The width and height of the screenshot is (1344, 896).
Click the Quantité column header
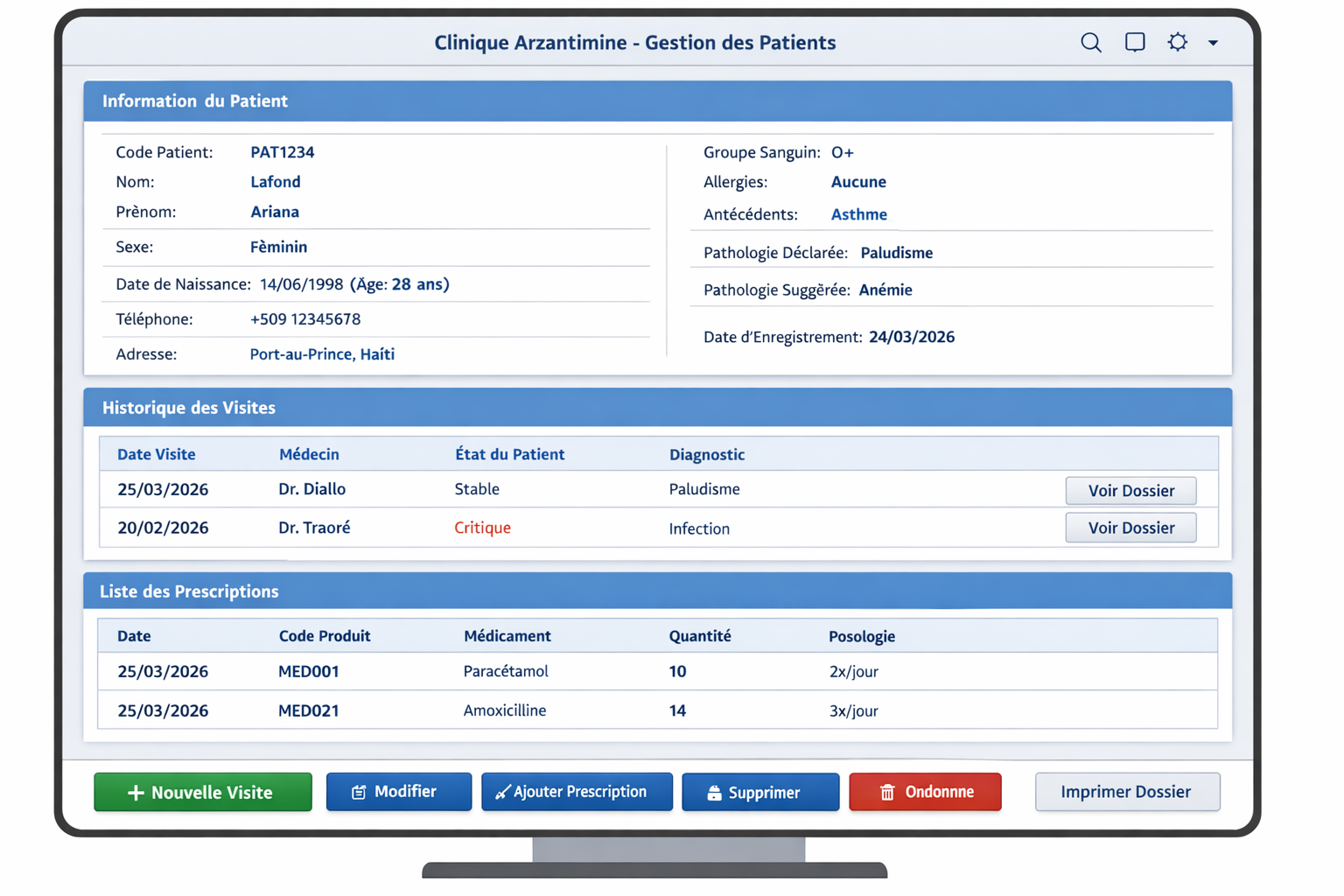pos(700,636)
